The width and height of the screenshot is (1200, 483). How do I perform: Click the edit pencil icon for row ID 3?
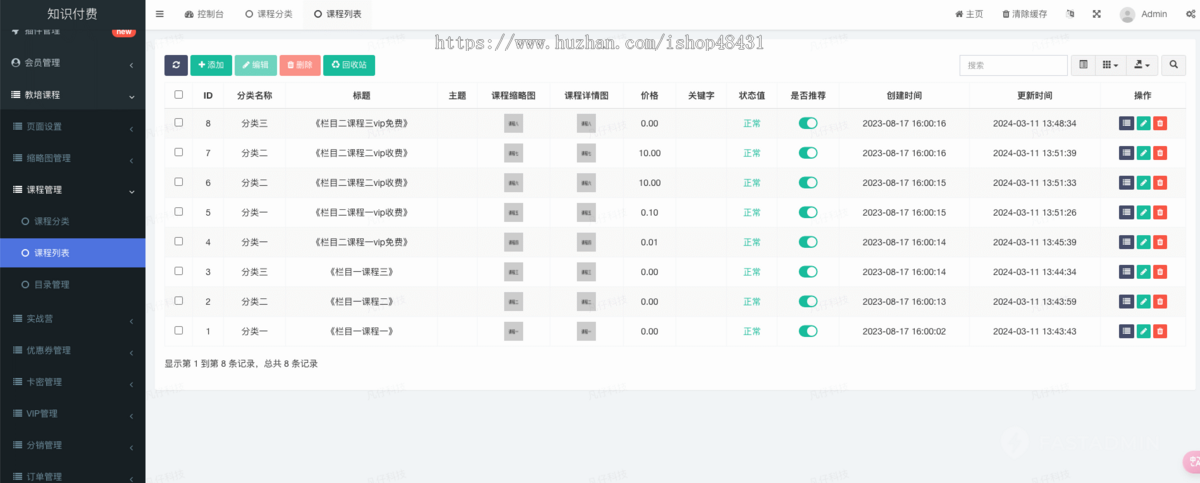pos(1143,272)
